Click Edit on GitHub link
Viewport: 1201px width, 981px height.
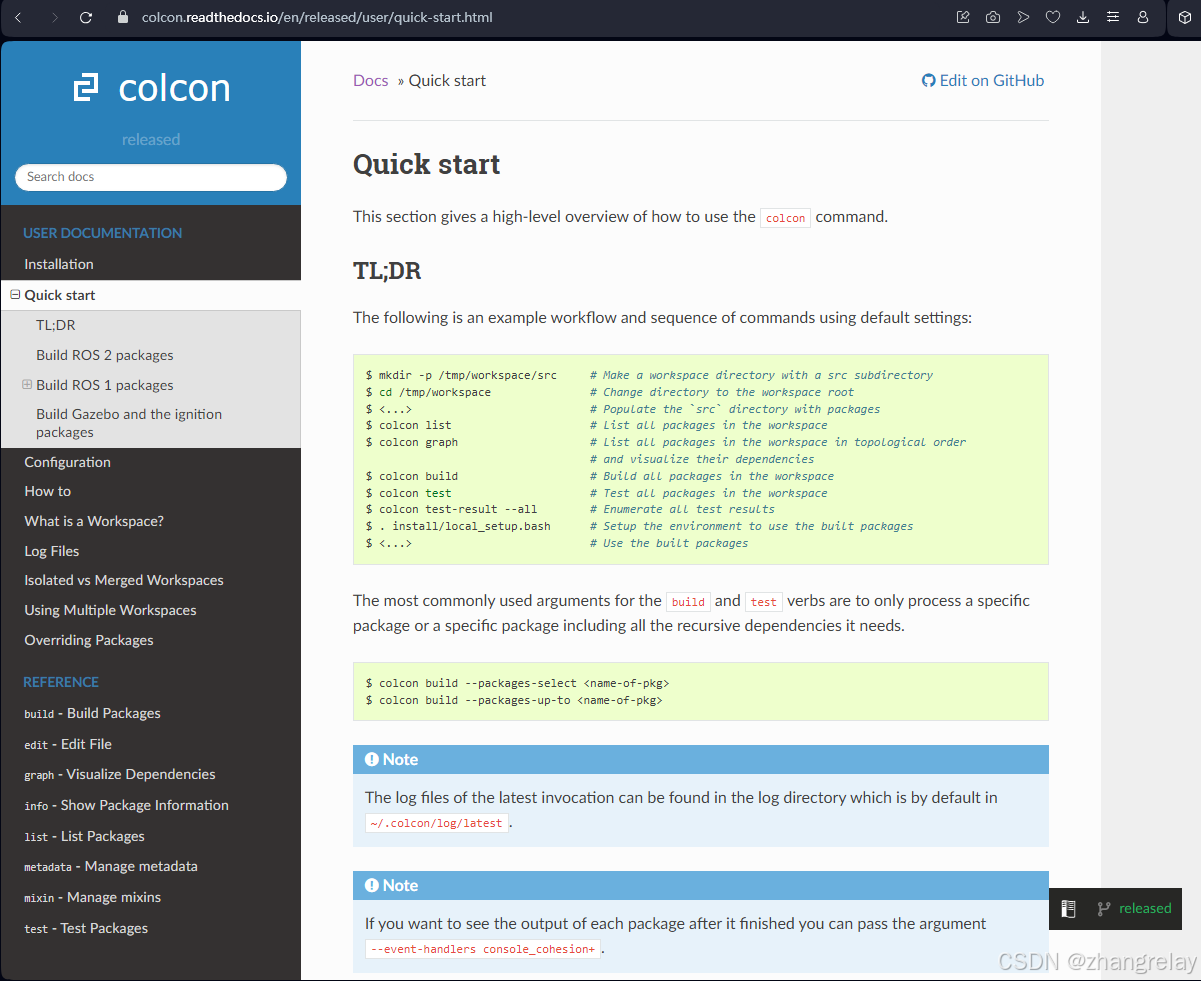[983, 81]
